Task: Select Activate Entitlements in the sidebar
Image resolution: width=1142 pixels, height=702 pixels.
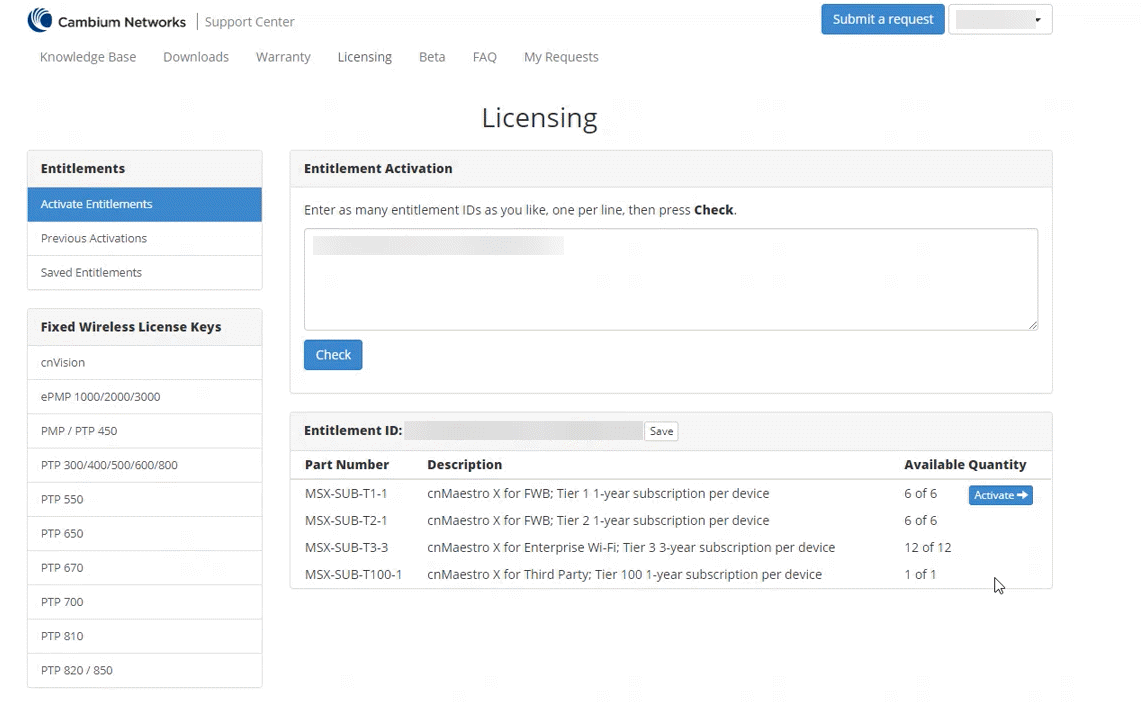Action: tap(145, 205)
